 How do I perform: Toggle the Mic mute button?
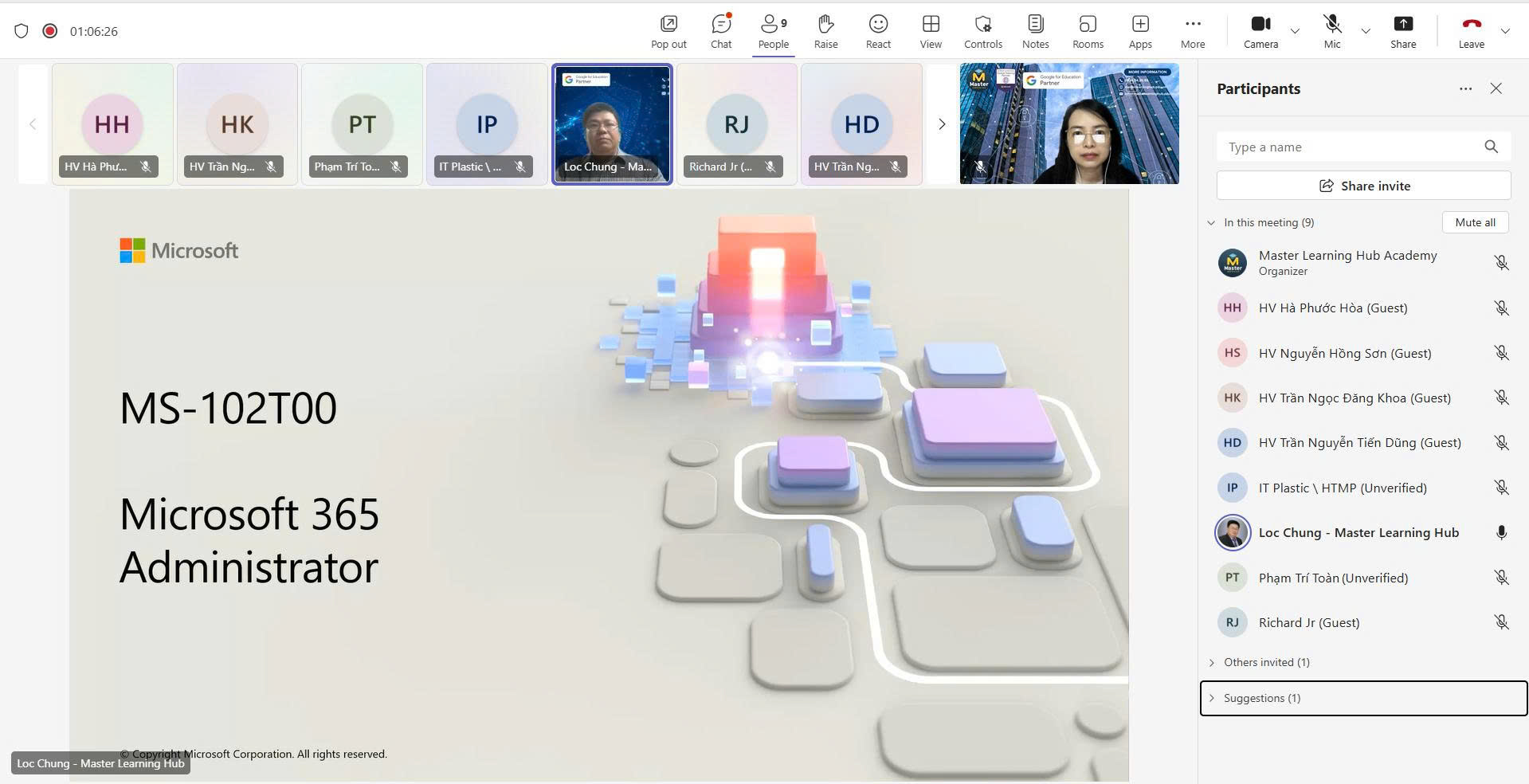(1331, 32)
